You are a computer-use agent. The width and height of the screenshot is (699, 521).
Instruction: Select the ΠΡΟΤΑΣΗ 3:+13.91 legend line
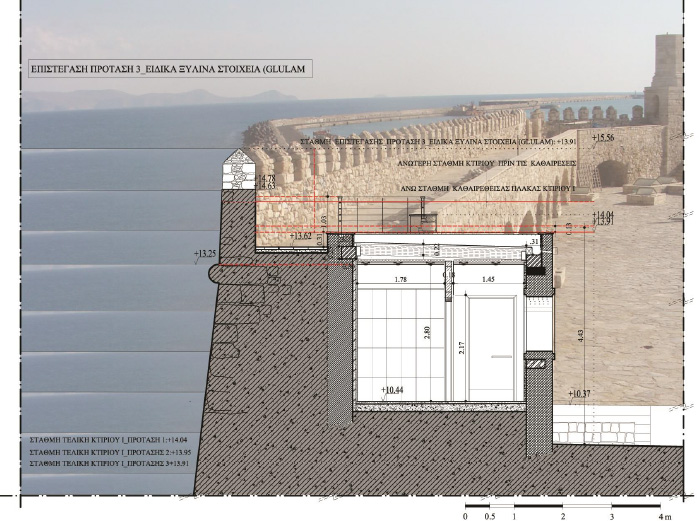[x=97, y=464]
